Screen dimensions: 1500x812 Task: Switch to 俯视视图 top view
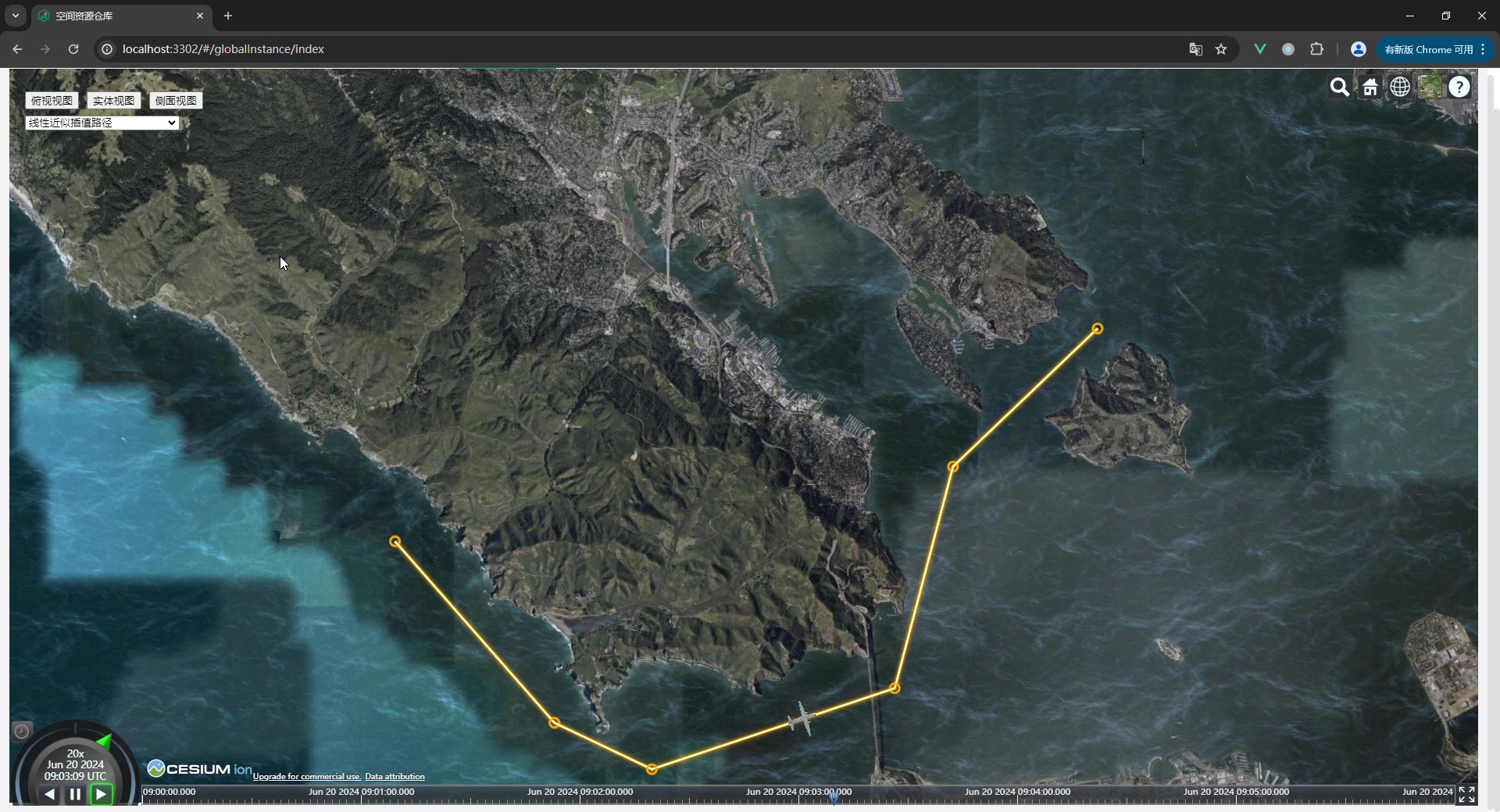52,101
